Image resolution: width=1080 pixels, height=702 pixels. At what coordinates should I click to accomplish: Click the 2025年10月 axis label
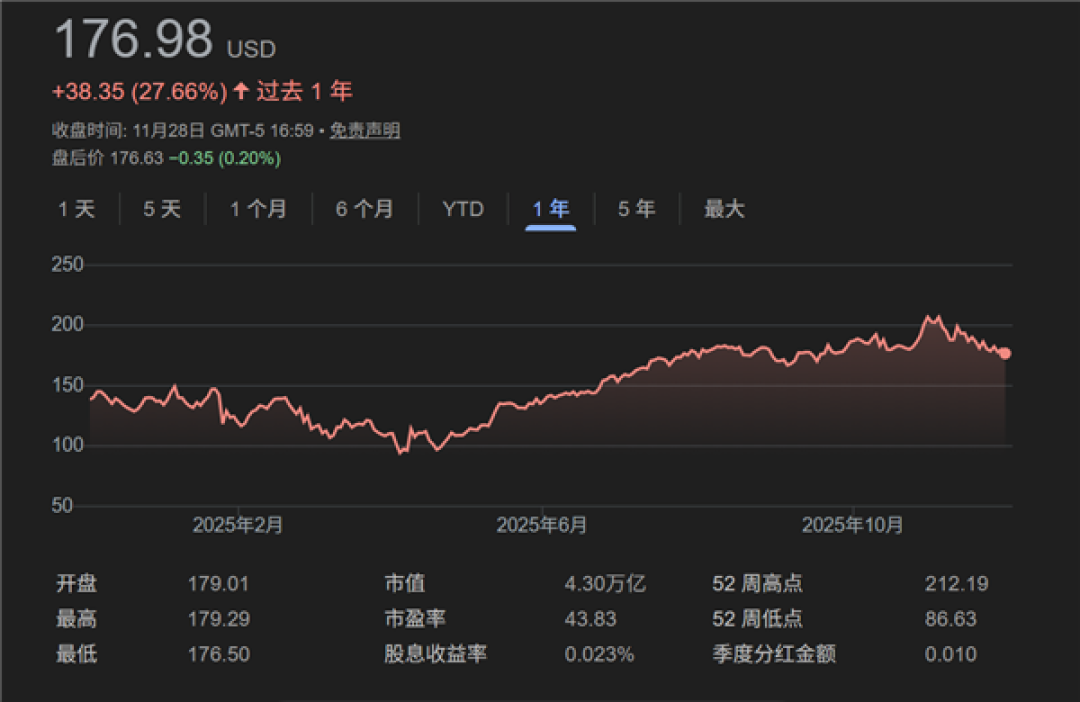point(852,526)
